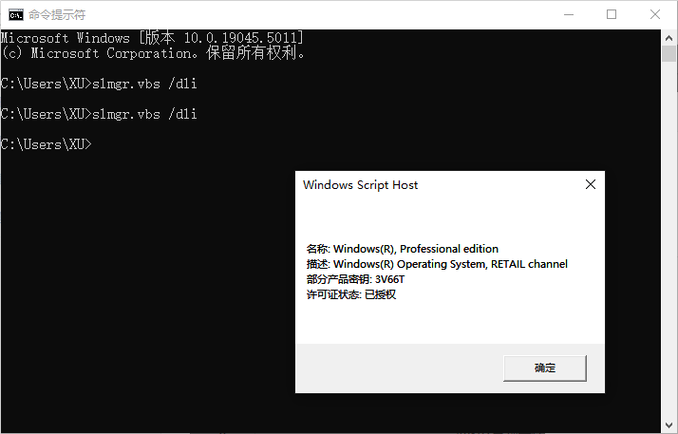Click the console scrollbar up arrow
Screen dimensions: 678x434
[x=669, y=38]
